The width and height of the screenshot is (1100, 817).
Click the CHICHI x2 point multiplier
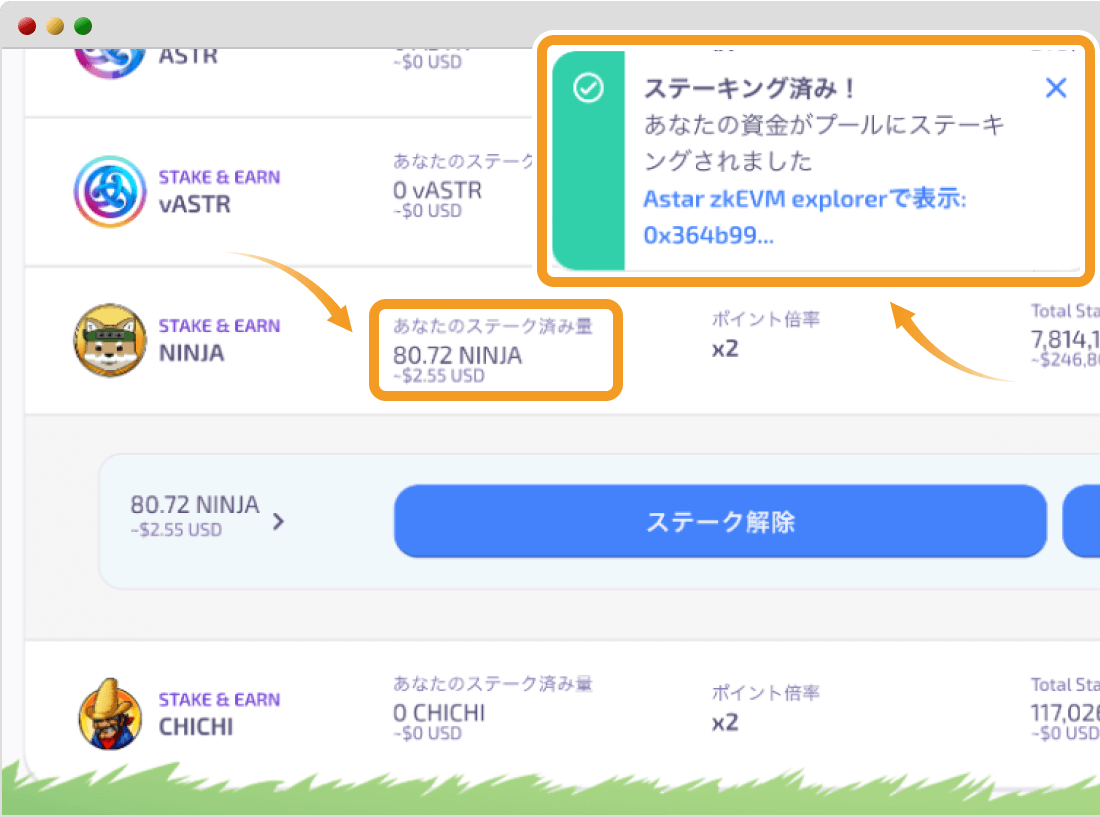(725, 722)
